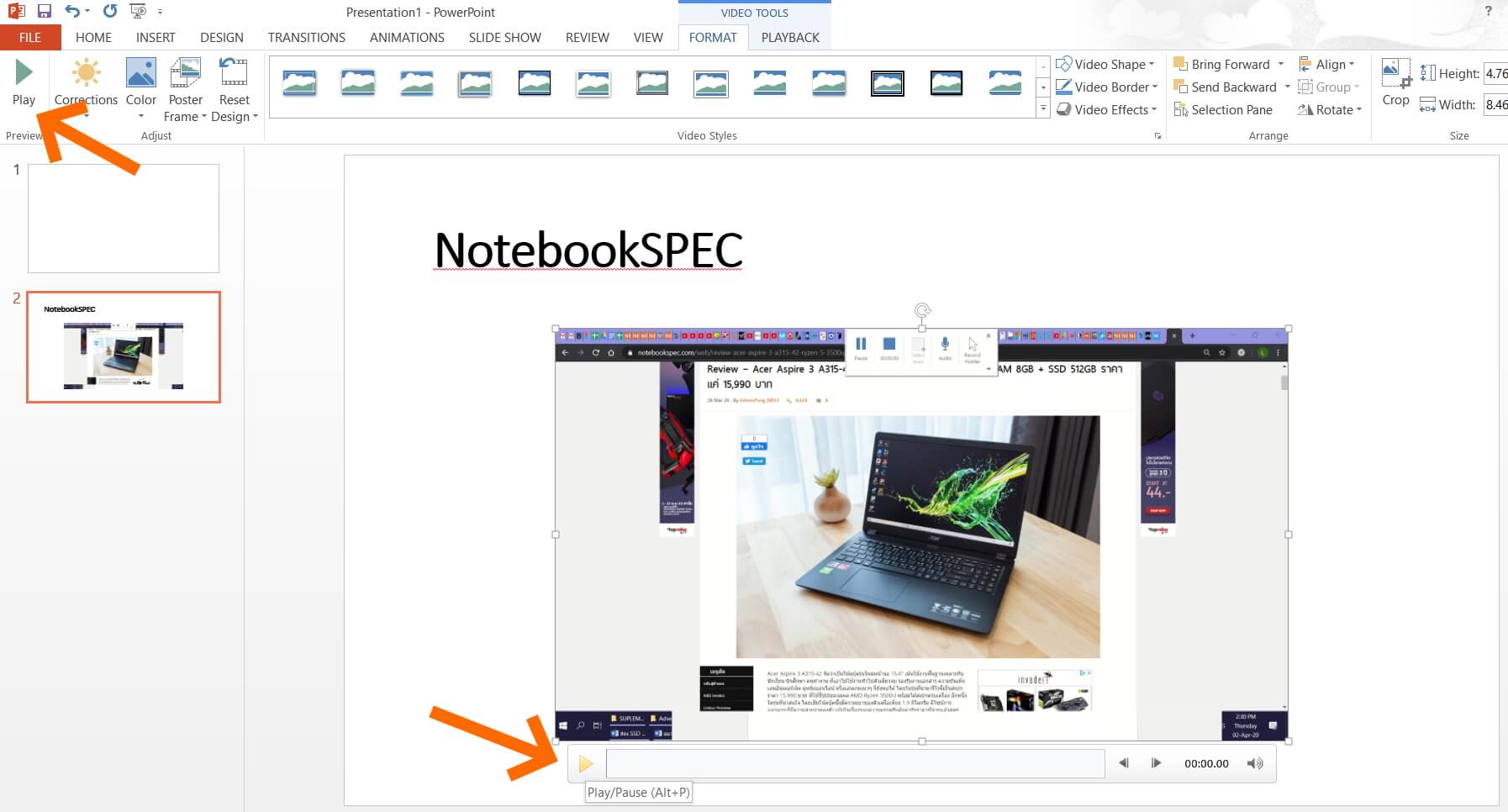1508x812 pixels.
Task: Open the FILE tab
Action: (30, 37)
